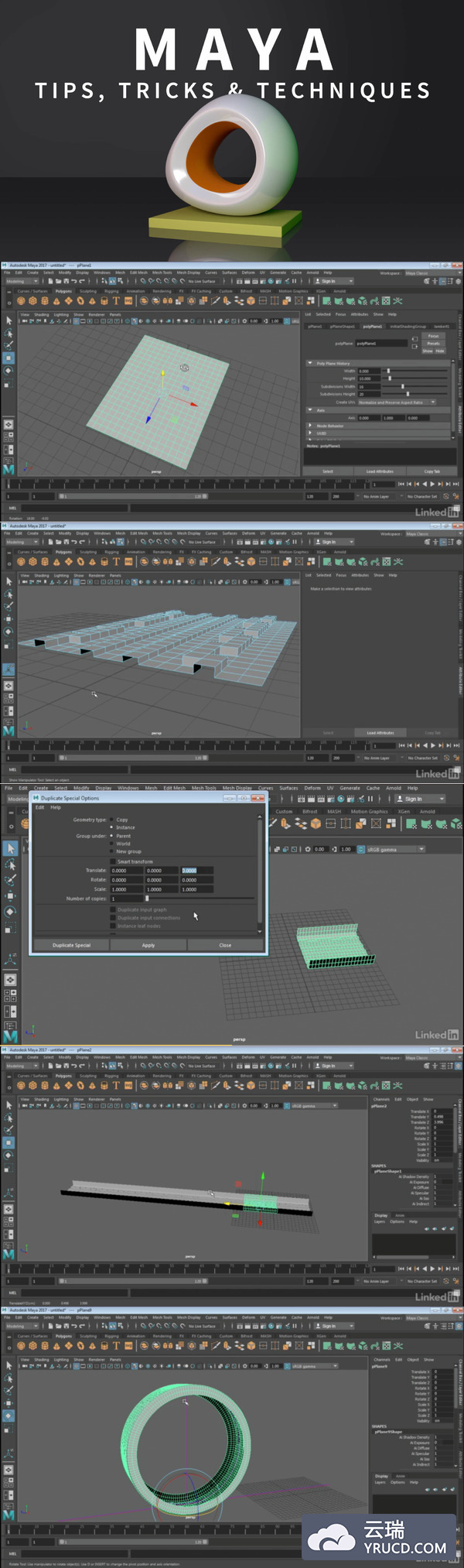
Task: Click polygon Torus shelf icon in pPlane1 window
Action: click(x=80, y=301)
